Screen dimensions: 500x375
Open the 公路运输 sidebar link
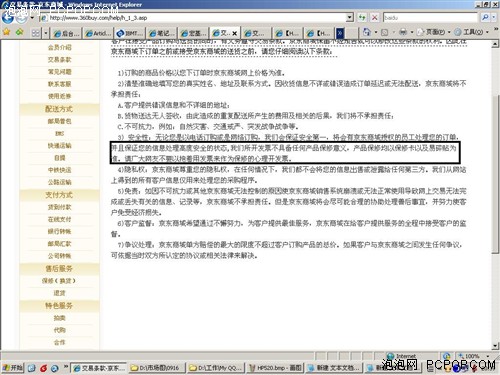coord(59,182)
